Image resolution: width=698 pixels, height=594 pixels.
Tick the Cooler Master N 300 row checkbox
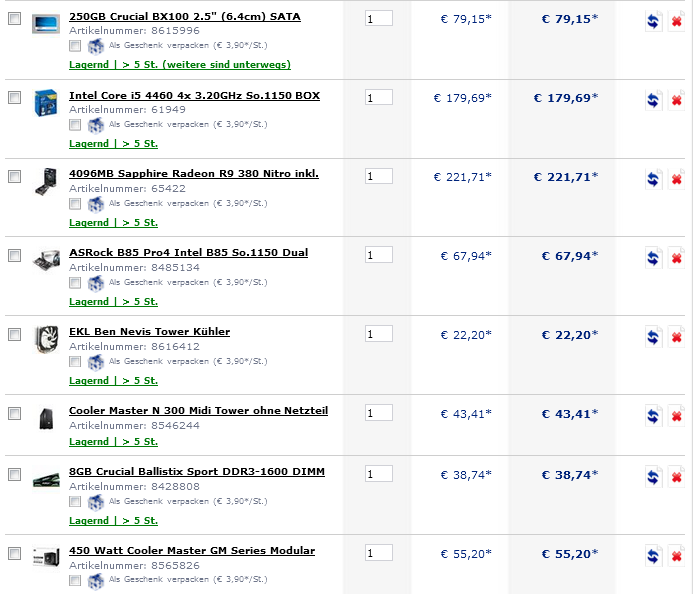coord(14,413)
